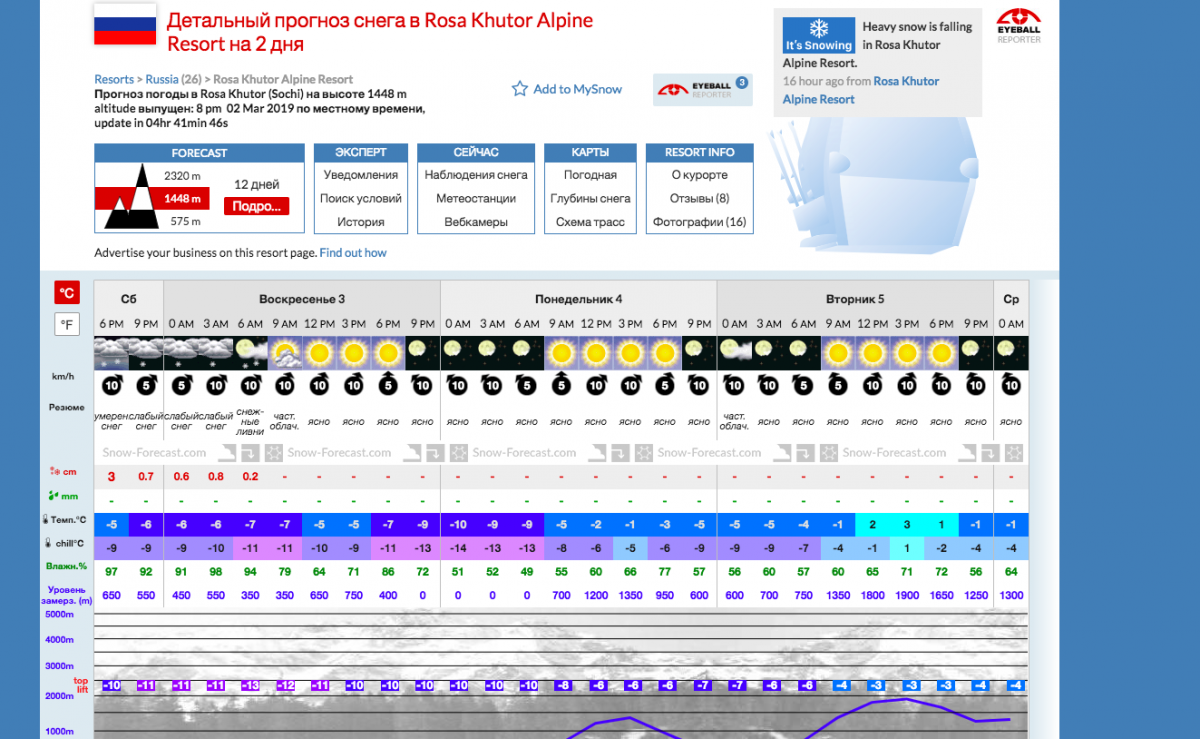Image resolution: width=1200 pixels, height=739 pixels.
Task: Click Tuesday 0 AM partly cloudy night icon
Action: pyautogui.click(x=734, y=353)
